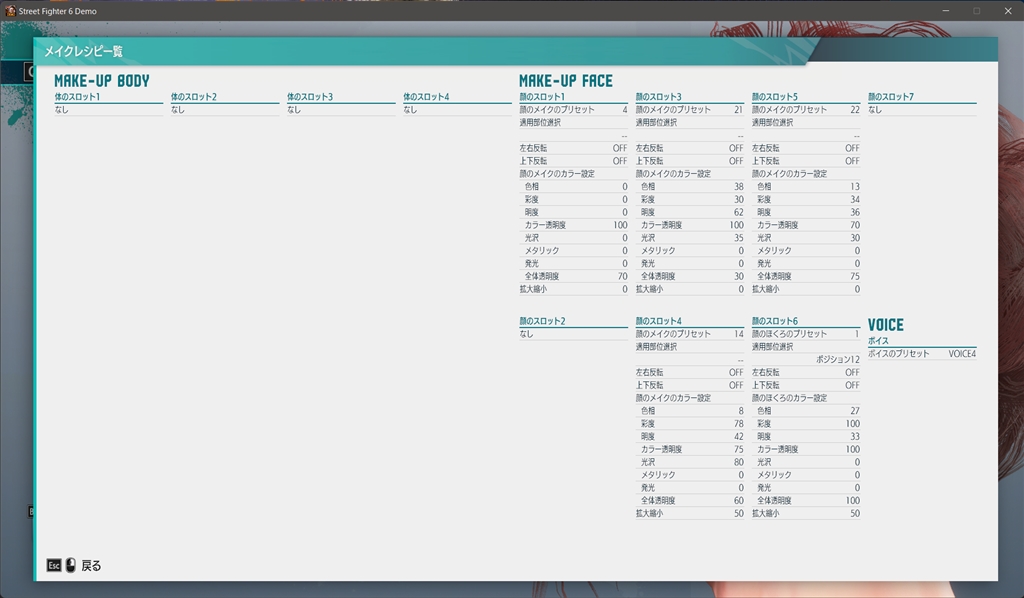1024x598 pixels.
Task: Click なし under 体のスロット3
Action: 294,110
